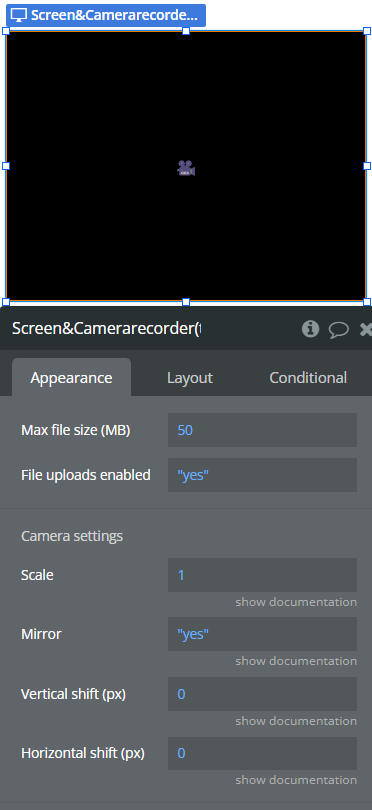
Task: Click the Vertical shift input field
Action: (262, 694)
